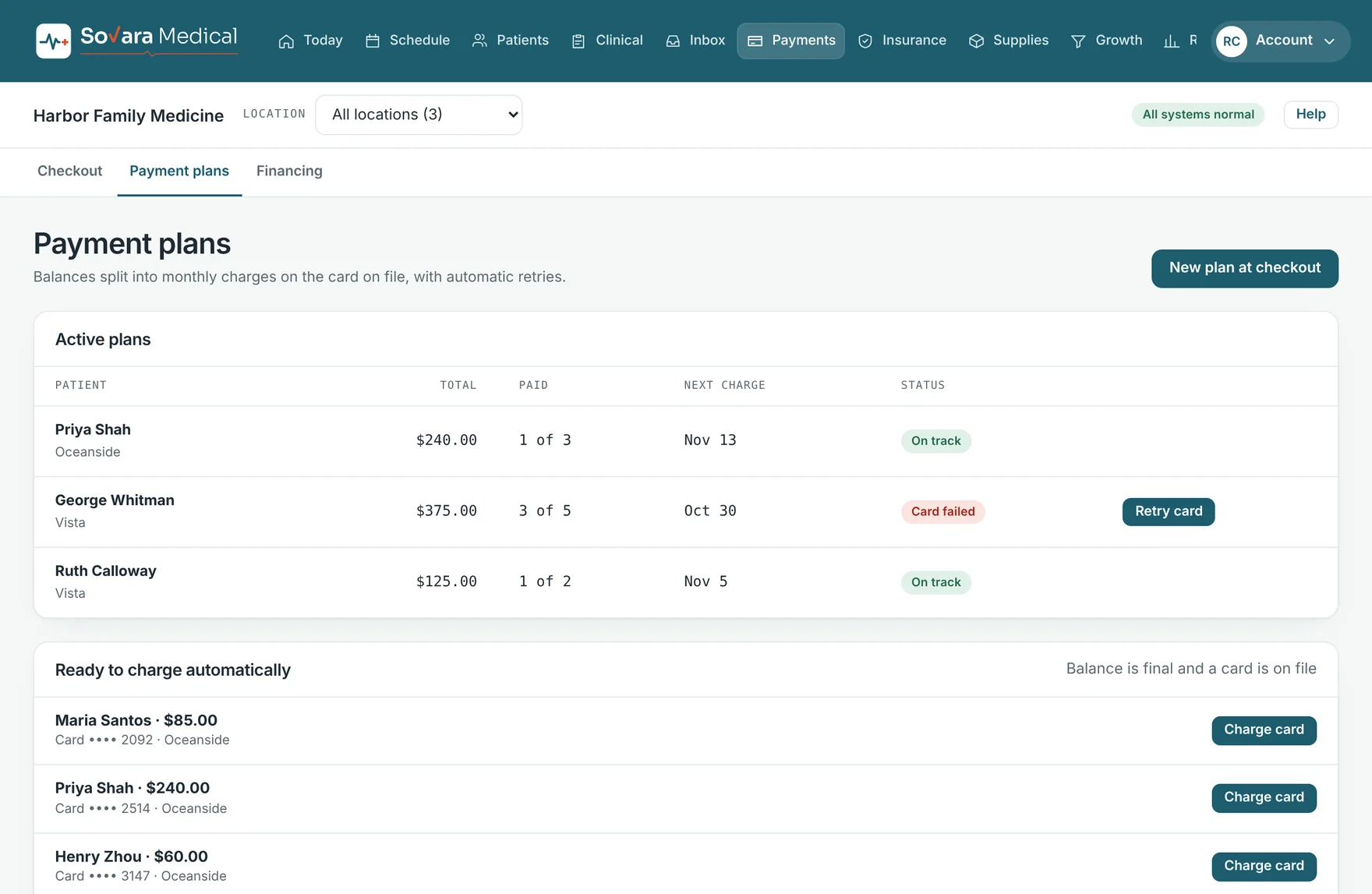
Task: Click the Nov 13 next charge date
Action: pos(710,440)
